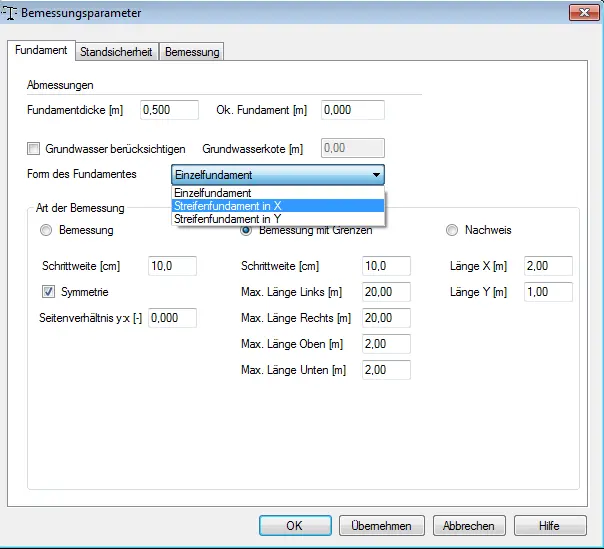
Task: Click the Seitenverhältnis y:x field
Action: (172, 318)
